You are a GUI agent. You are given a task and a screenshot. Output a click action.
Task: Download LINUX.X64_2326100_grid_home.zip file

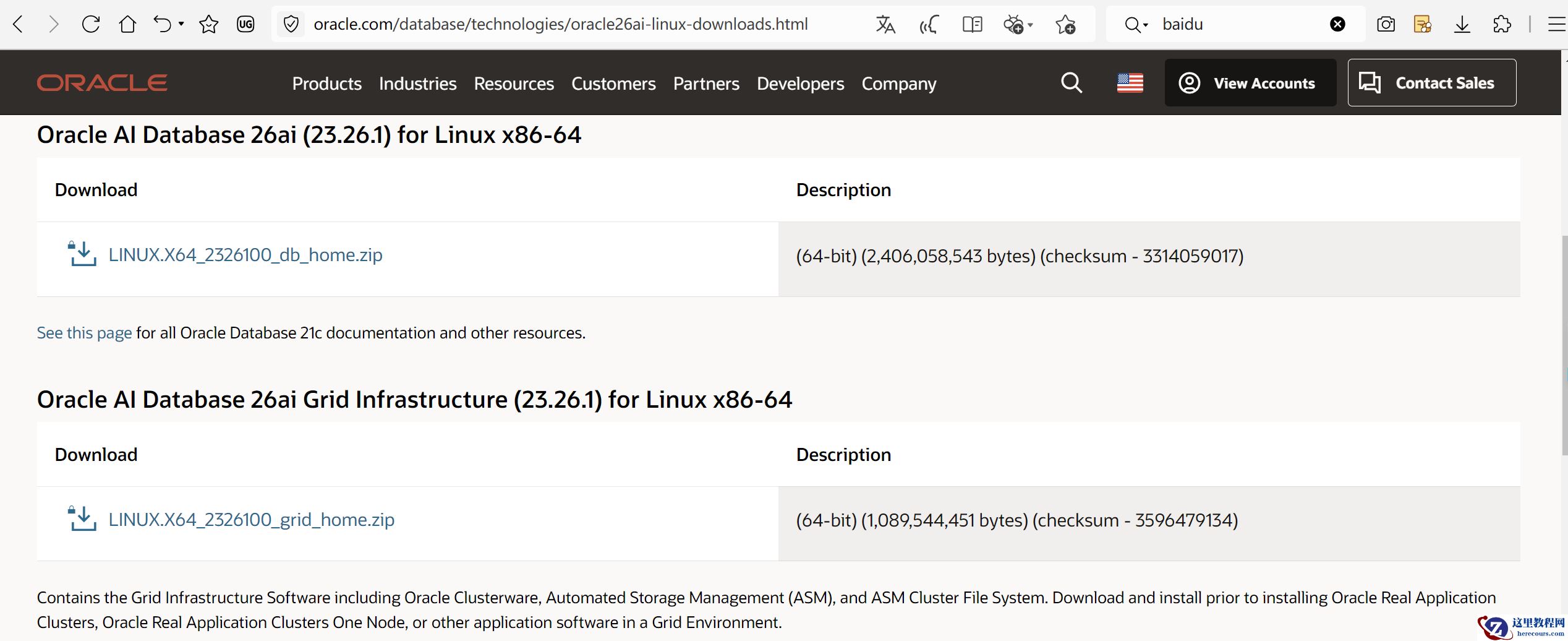tap(251, 520)
